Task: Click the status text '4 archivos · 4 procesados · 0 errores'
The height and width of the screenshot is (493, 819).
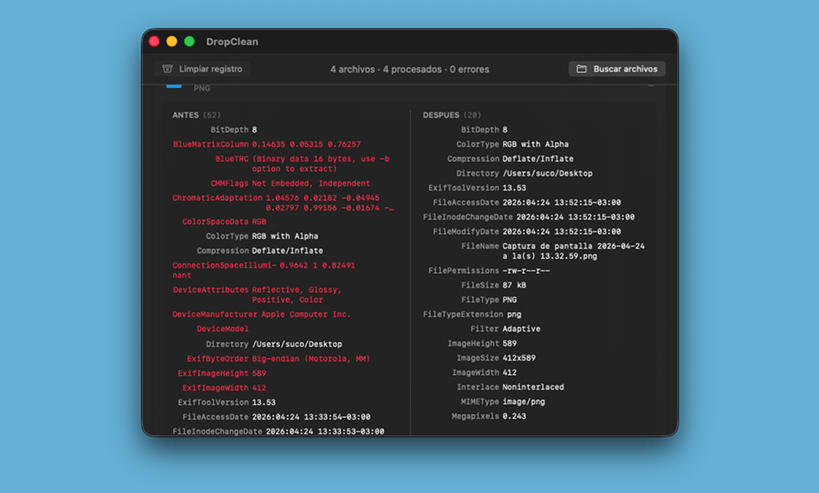Action: [x=410, y=69]
